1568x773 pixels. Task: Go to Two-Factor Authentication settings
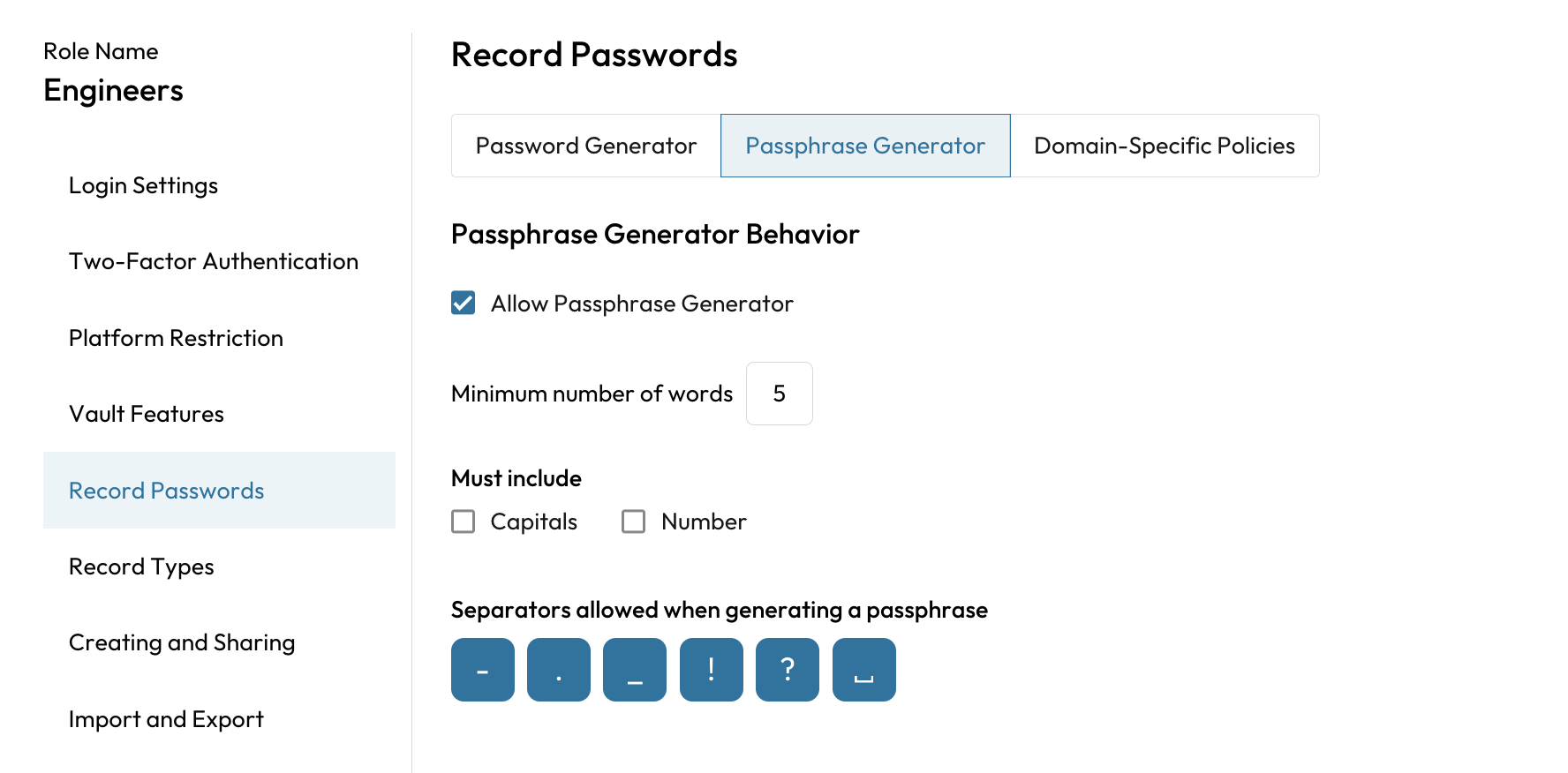(214, 261)
